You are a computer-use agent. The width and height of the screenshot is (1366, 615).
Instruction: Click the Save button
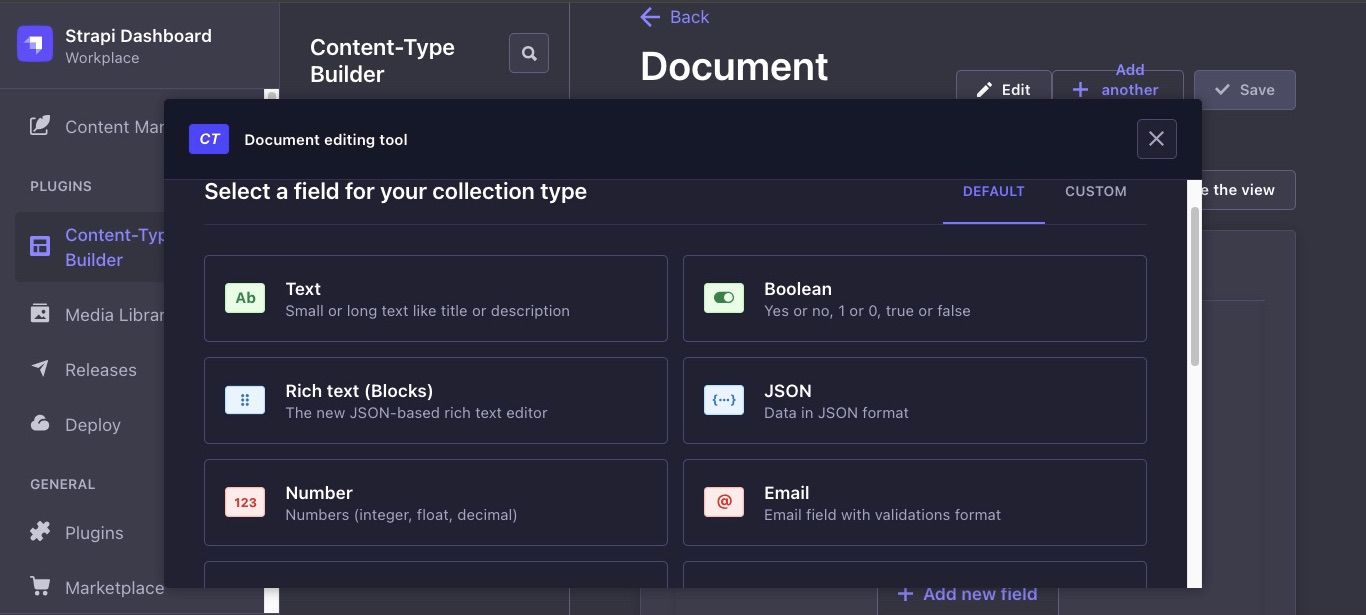(1245, 89)
